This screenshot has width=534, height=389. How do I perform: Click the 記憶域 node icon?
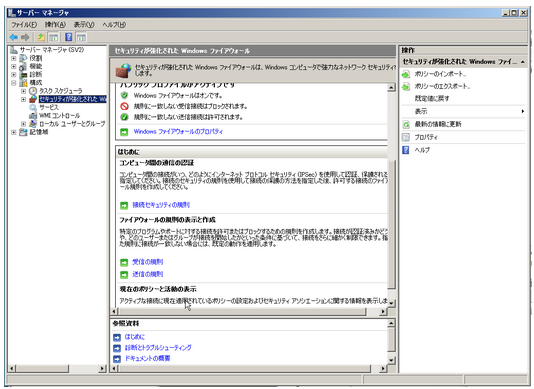pyautogui.click(x=23, y=132)
